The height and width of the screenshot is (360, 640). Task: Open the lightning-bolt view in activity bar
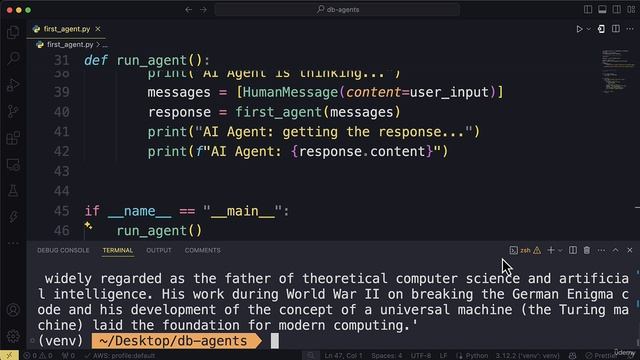pyautogui.click(x=13, y=217)
